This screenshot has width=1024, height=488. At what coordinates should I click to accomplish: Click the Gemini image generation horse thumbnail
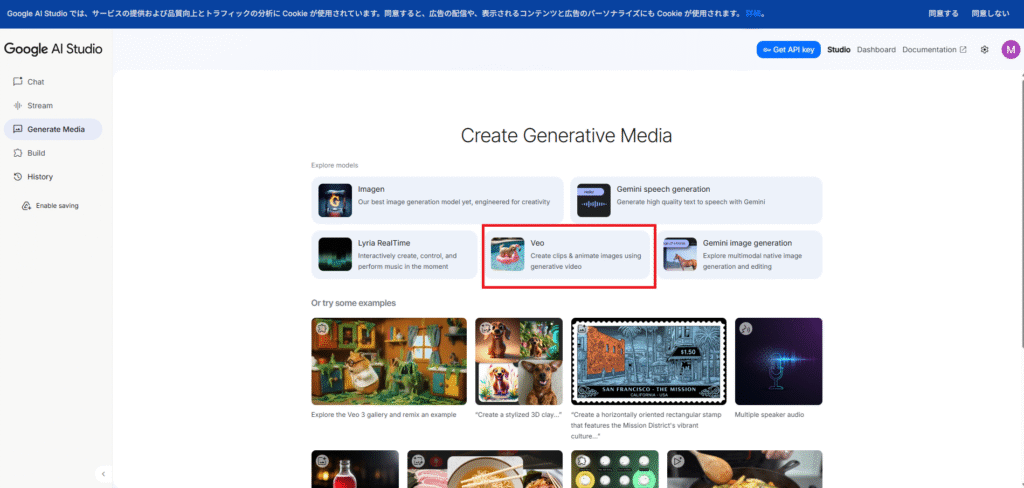coord(680,255)
